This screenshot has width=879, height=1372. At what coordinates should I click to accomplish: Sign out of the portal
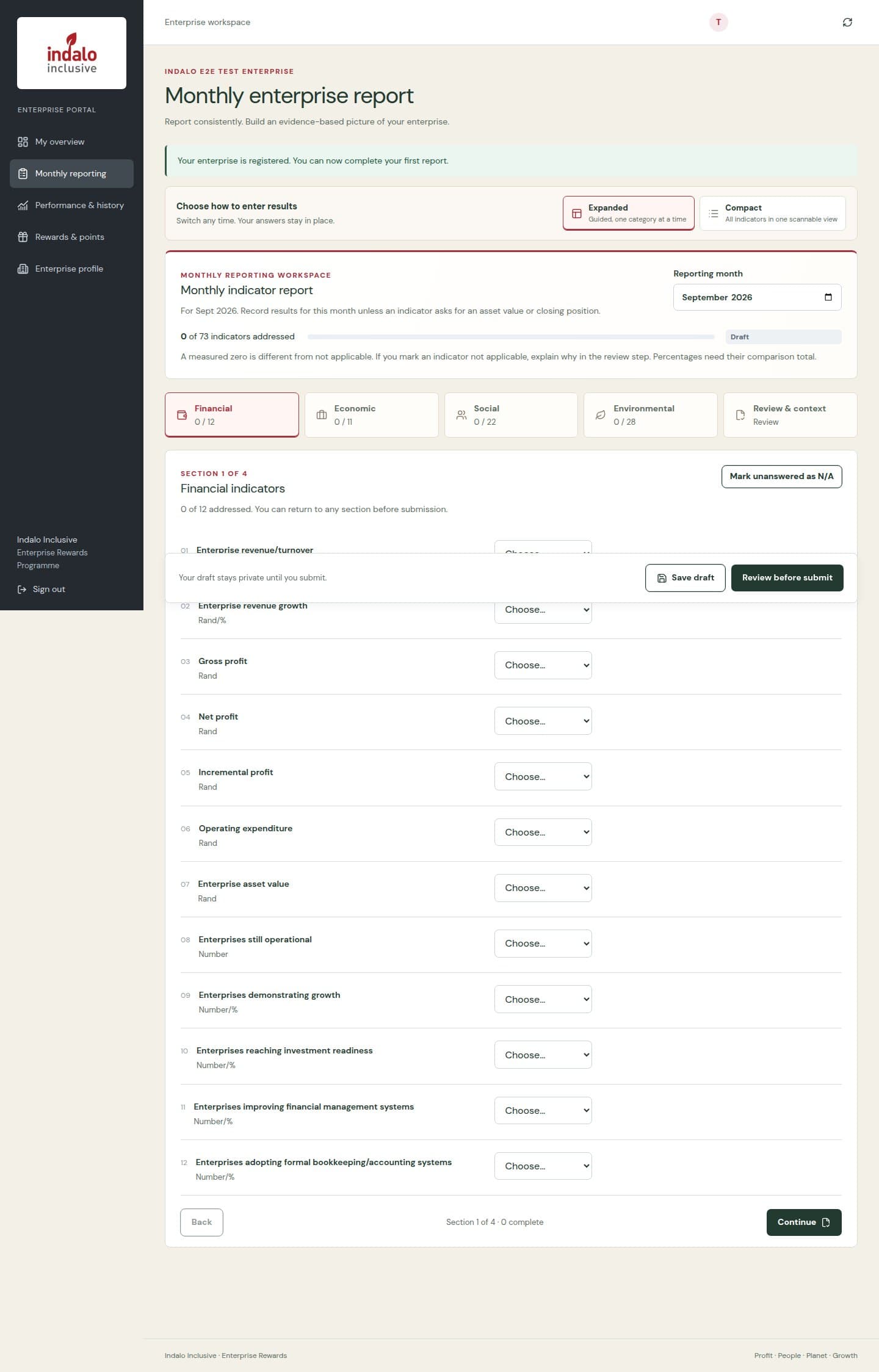pyautogui.click(x=42, y=589)
